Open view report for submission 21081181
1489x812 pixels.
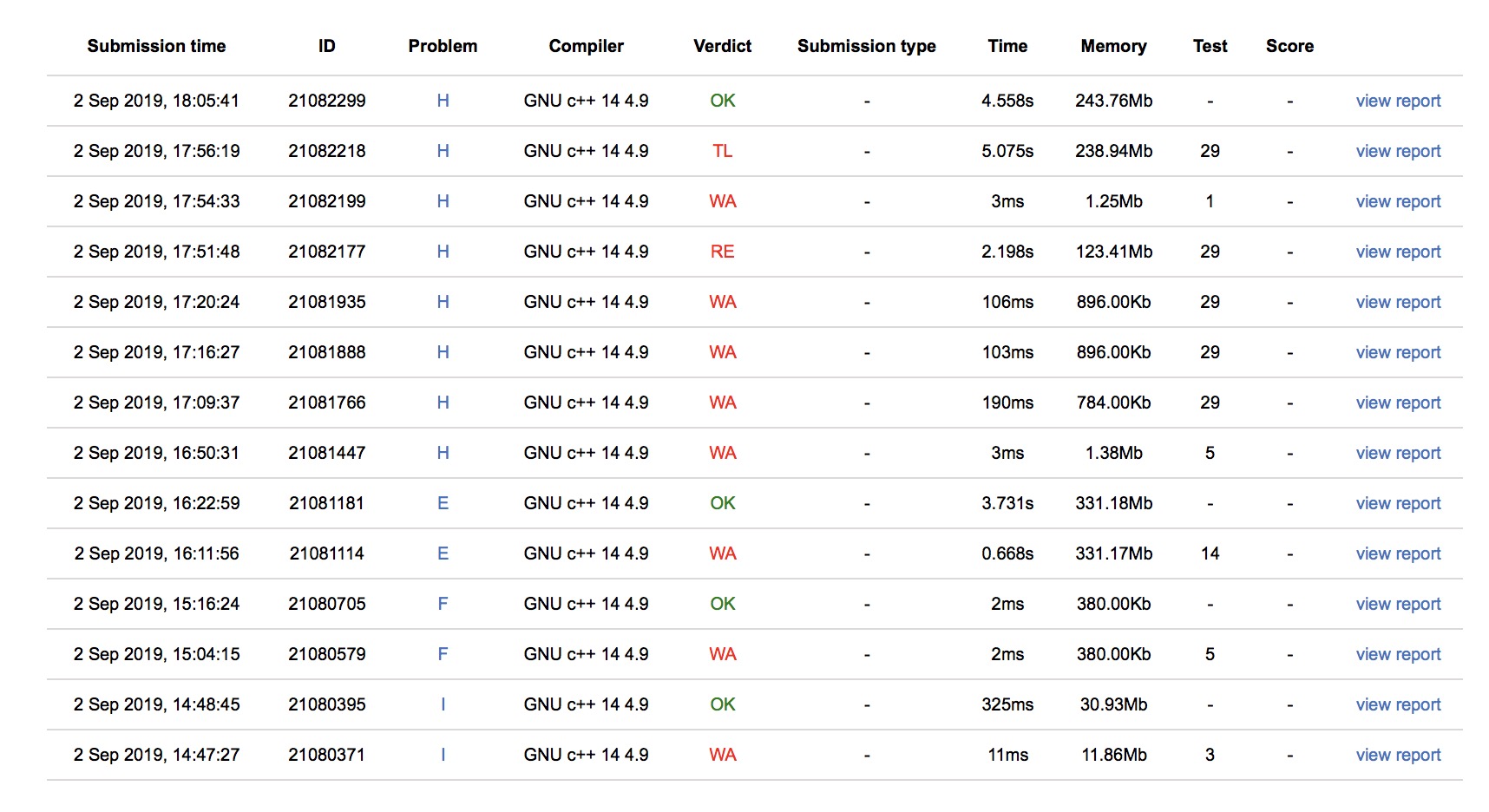pyautogui.click(x=1398, y=503)
